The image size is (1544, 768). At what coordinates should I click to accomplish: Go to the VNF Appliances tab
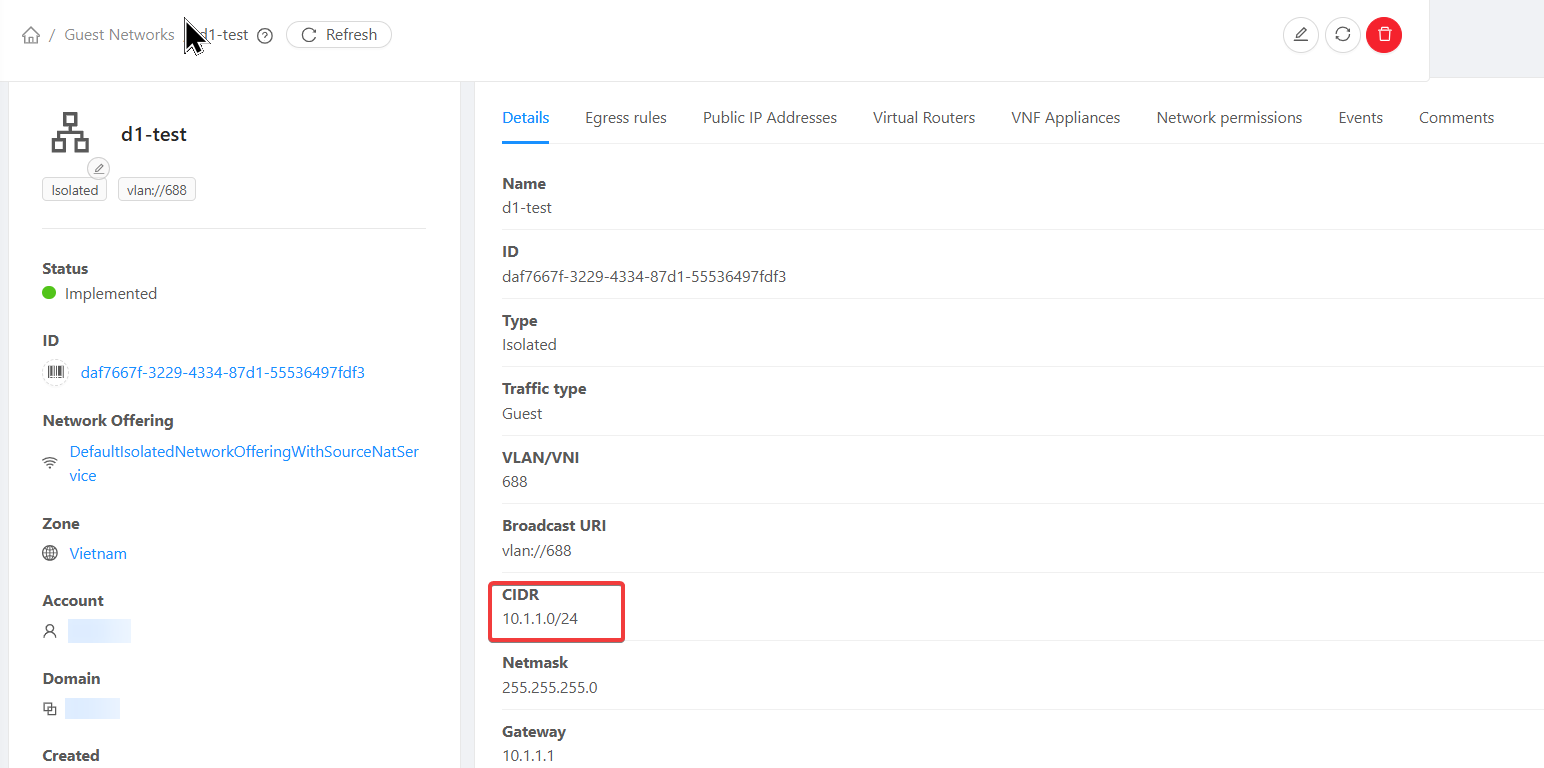pyautogui.click(x=1065, y=118)
